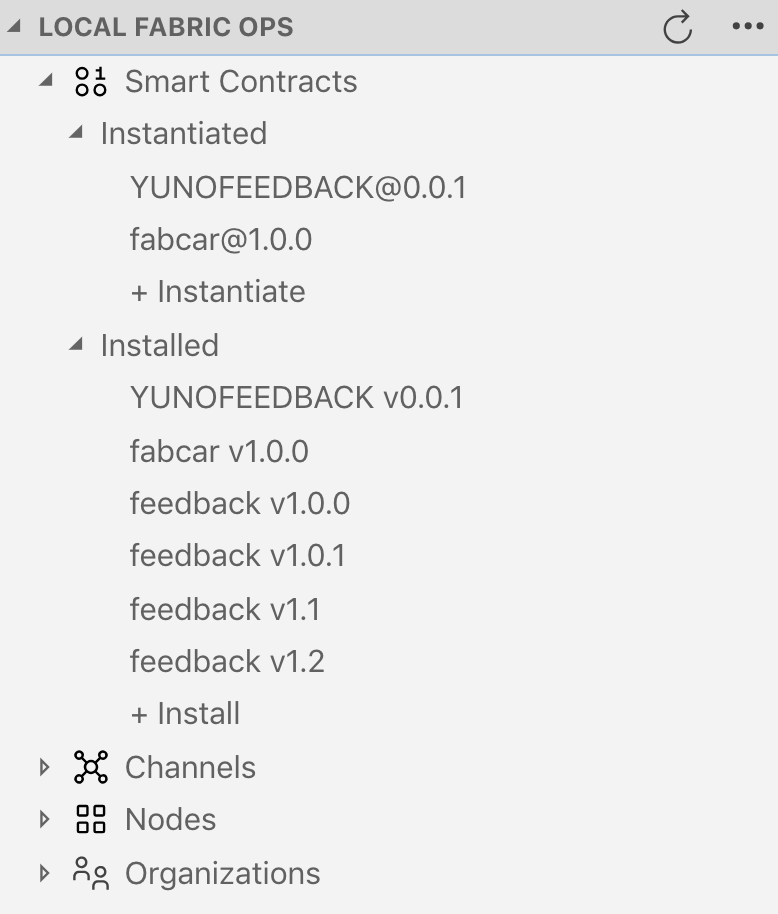Click the Nodes grid icon
The height and width of the screenshot is (914, 778).
click(91, 819)
